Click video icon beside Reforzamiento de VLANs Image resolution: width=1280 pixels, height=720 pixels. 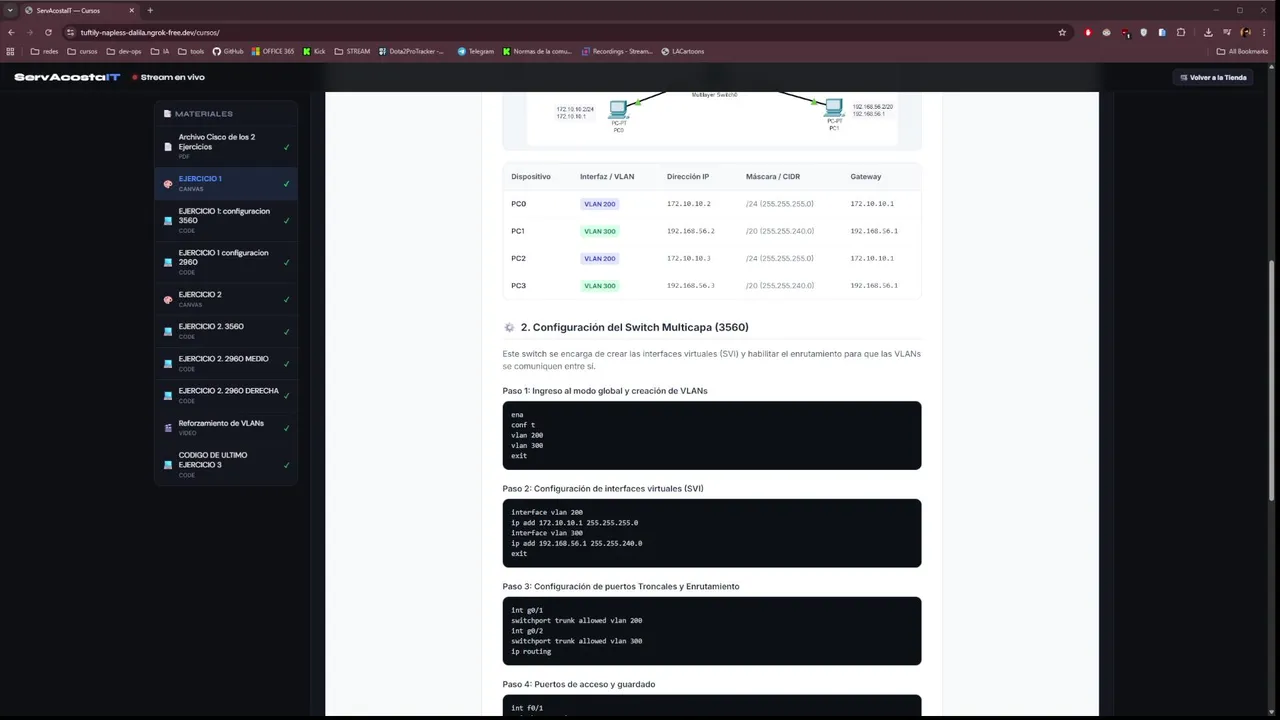(168, 427)
